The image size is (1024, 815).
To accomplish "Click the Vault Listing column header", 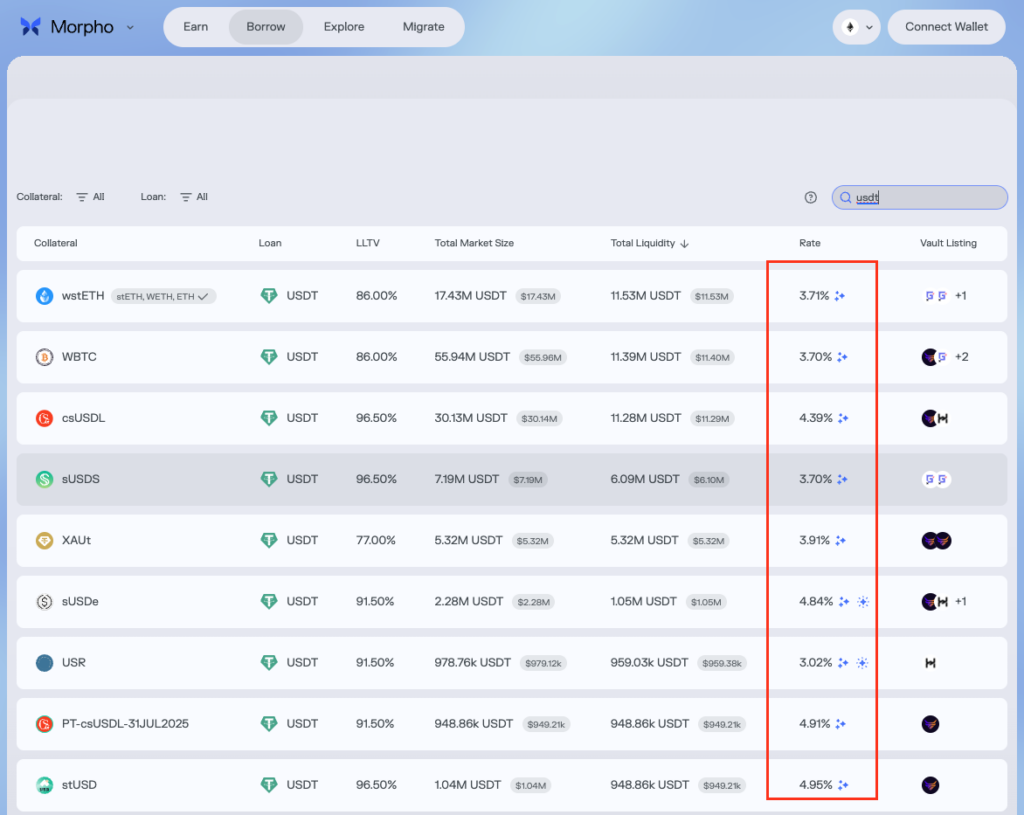I will click(948, 243).
